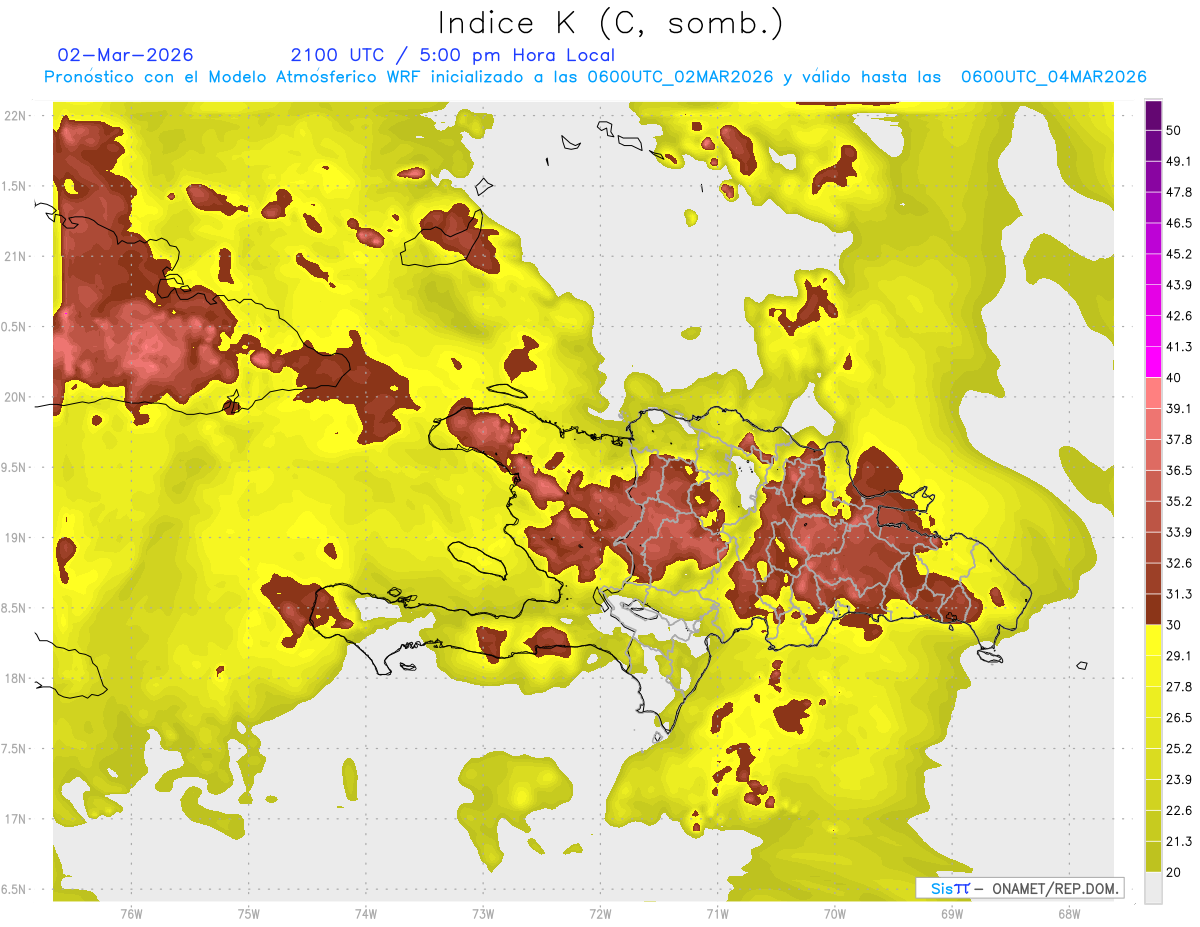Pick the salmon swatch between 39.1 and 40
The image size is (1200, 927).
point(1153,393)
